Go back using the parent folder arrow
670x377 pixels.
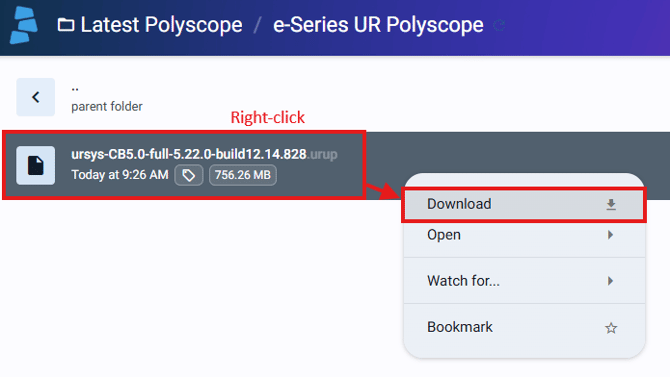35,97
